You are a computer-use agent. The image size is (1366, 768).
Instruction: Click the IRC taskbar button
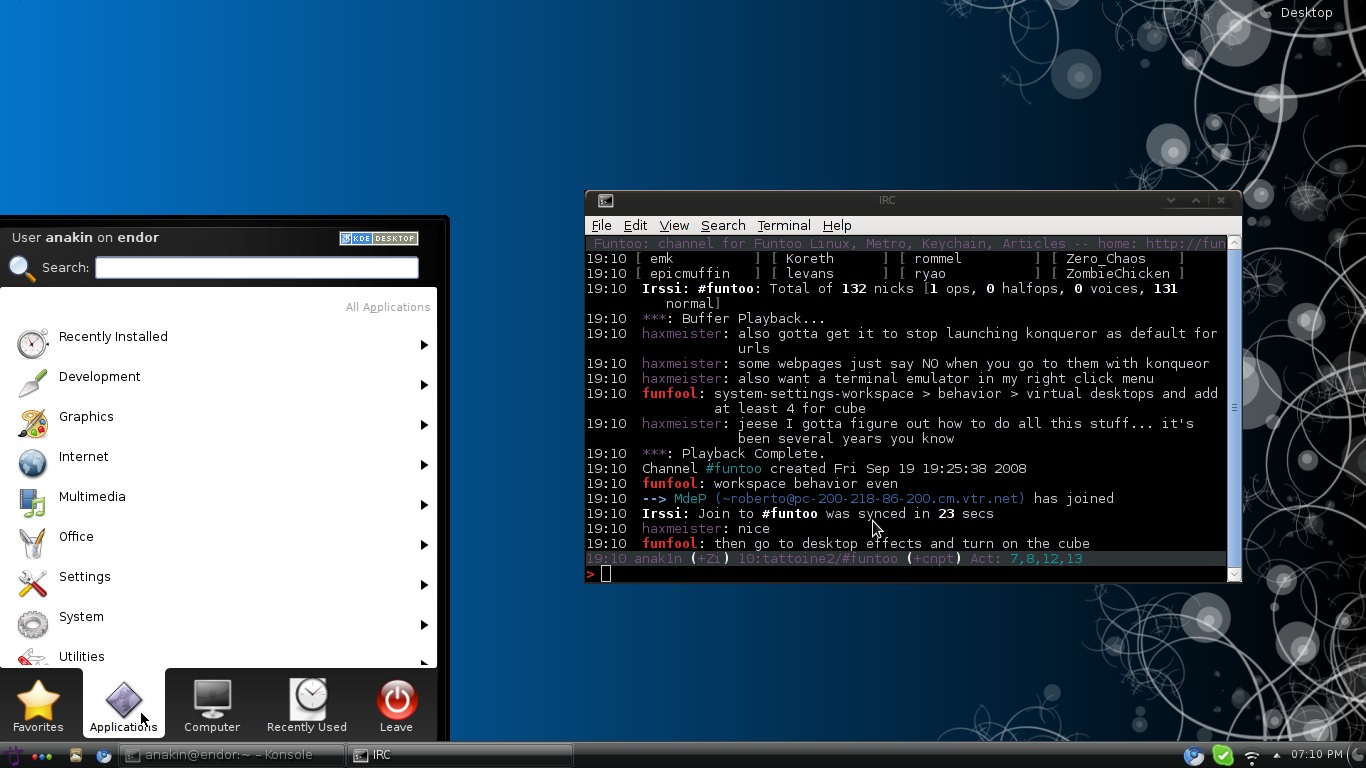460,755
